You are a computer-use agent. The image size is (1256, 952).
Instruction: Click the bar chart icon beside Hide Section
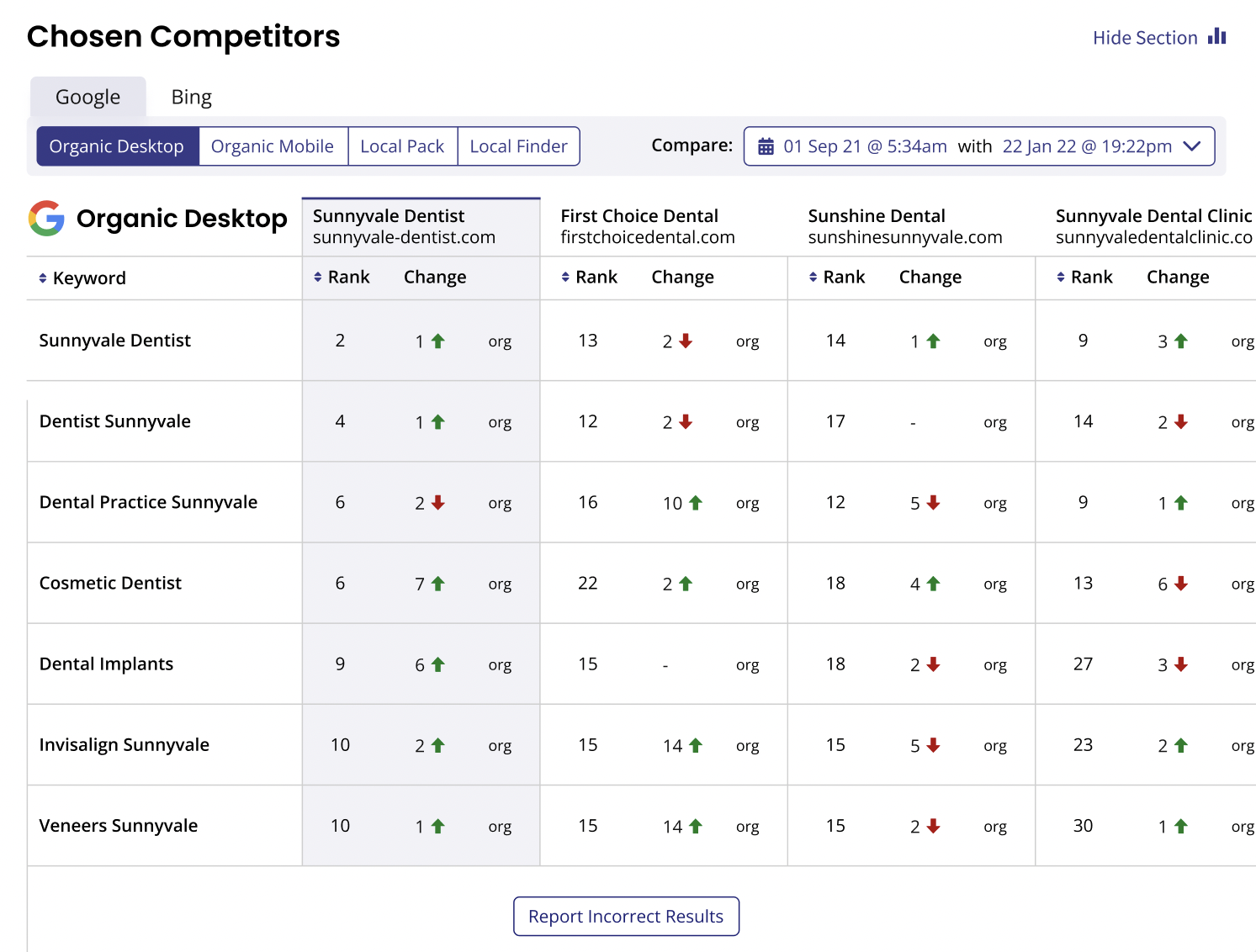tap(1217, 37)
